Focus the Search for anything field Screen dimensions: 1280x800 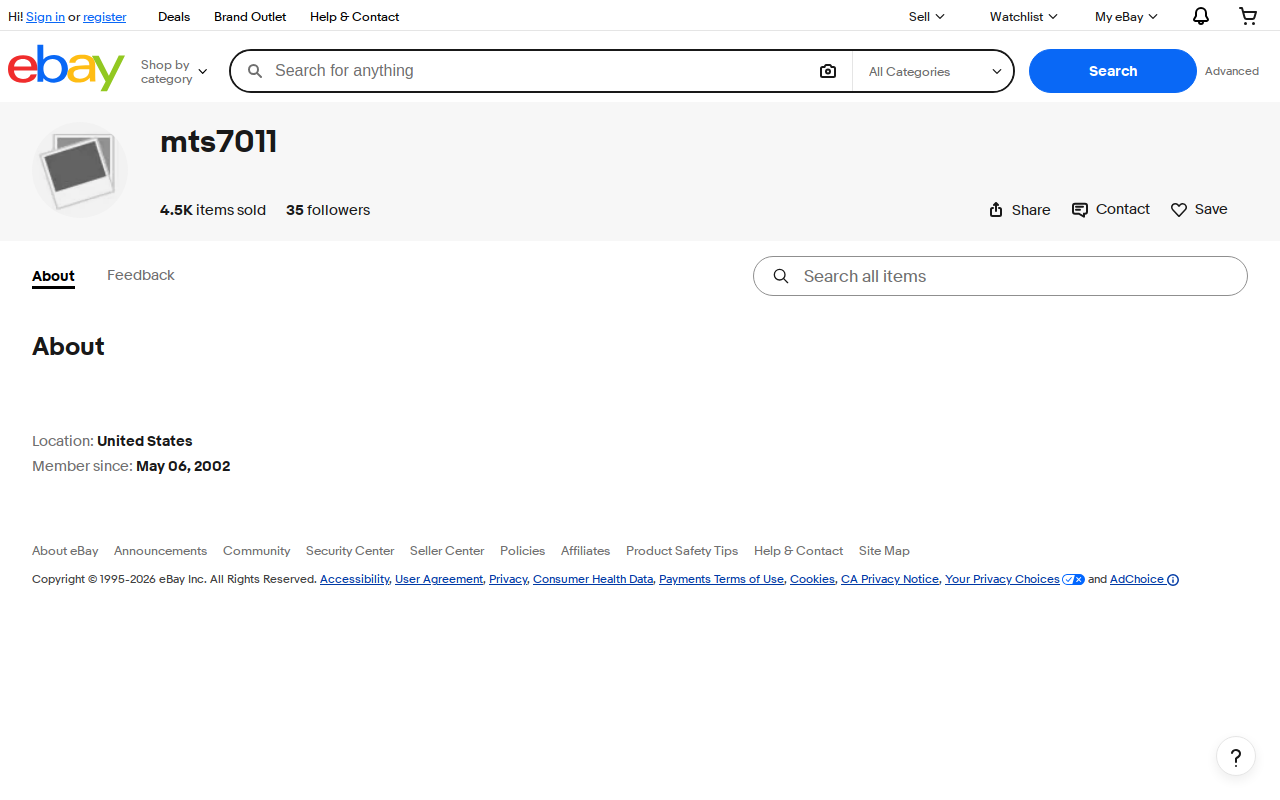[540, 71]
